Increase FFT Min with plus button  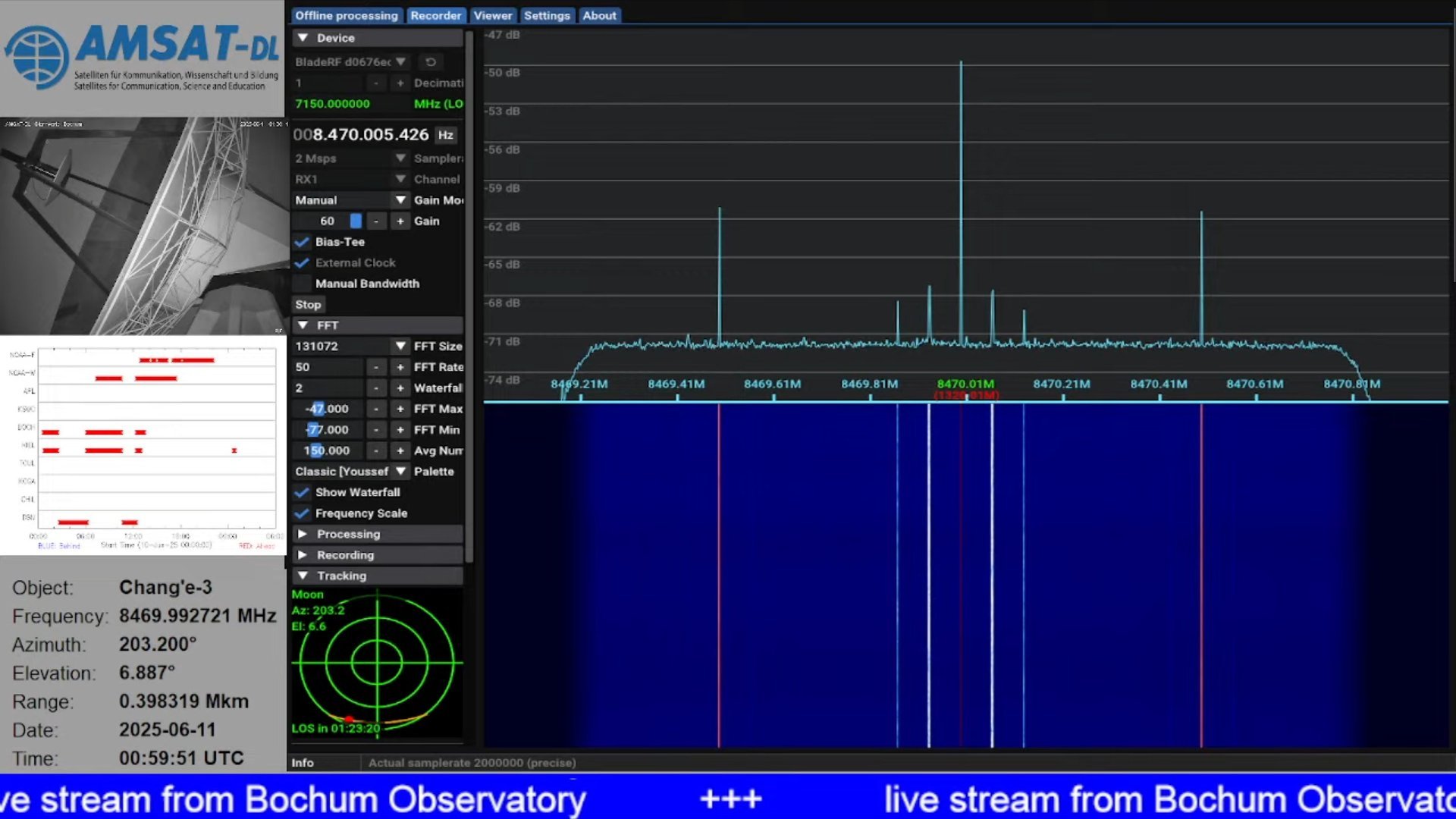400,429
